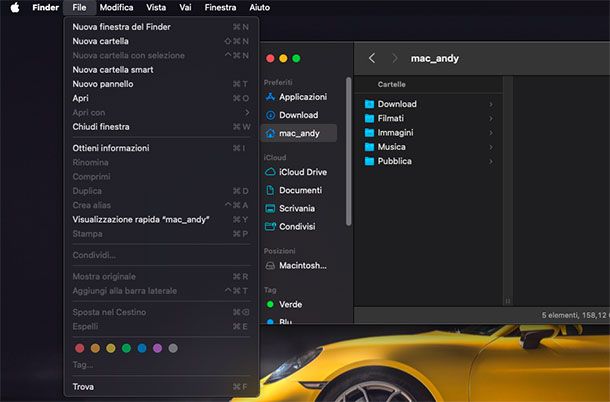Image resolution: width=610 pixels, height=402 pixels.
Task: Expand the Musica folder chevron
Action: pyautogui.click(x=491, y=147)
